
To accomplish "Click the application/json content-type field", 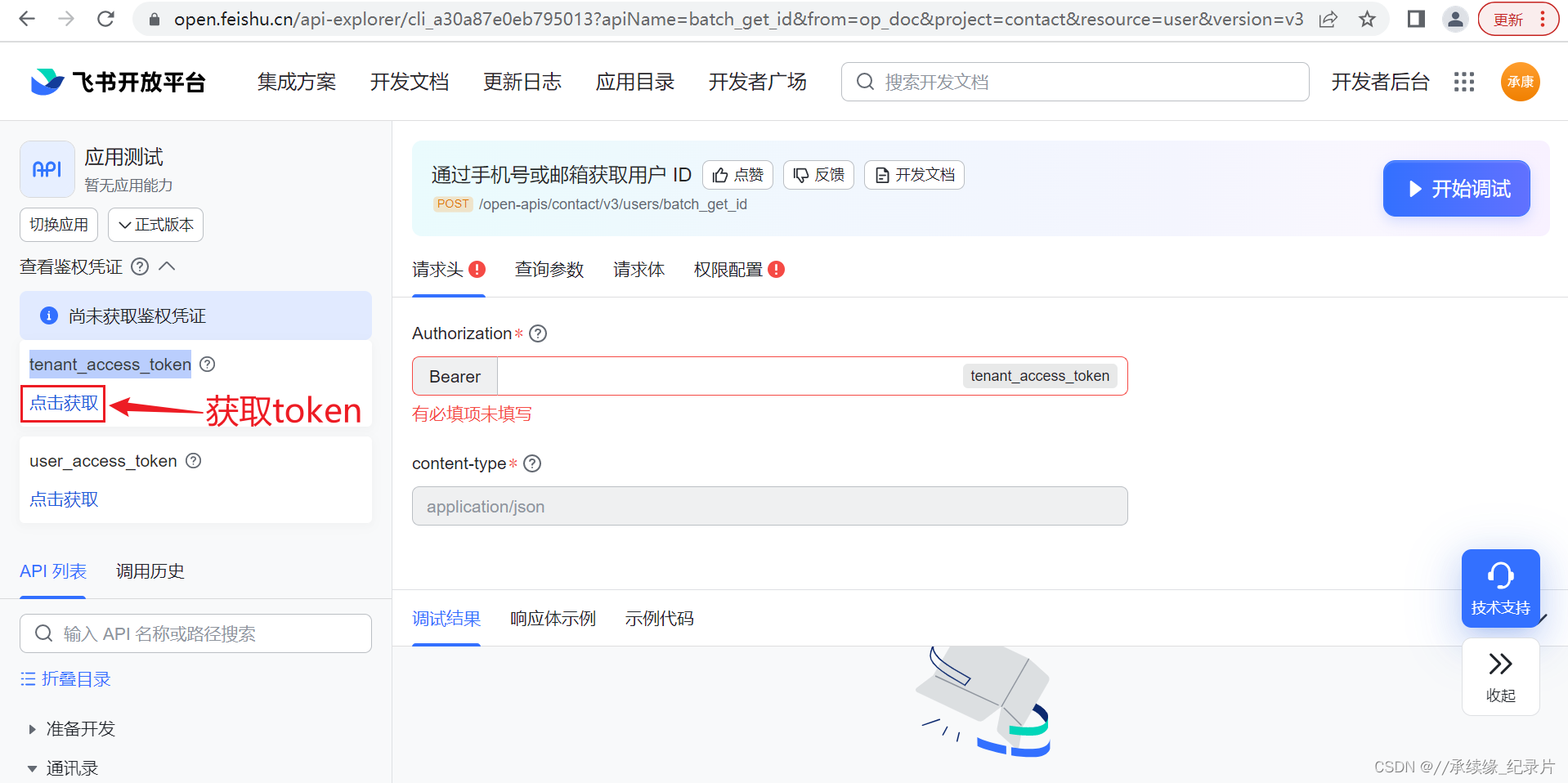I will click(770, 506).
